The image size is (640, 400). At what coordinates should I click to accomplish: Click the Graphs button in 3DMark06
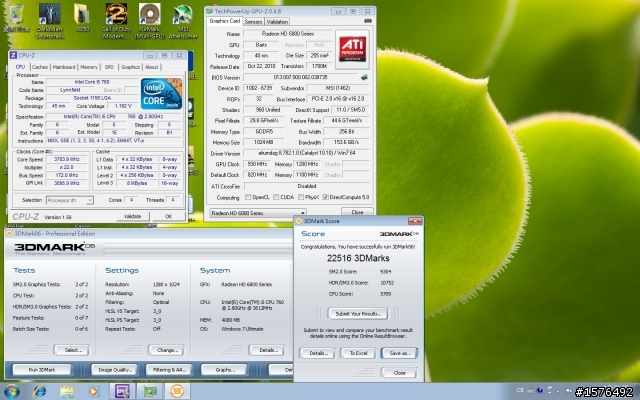[x=224, y=370]
